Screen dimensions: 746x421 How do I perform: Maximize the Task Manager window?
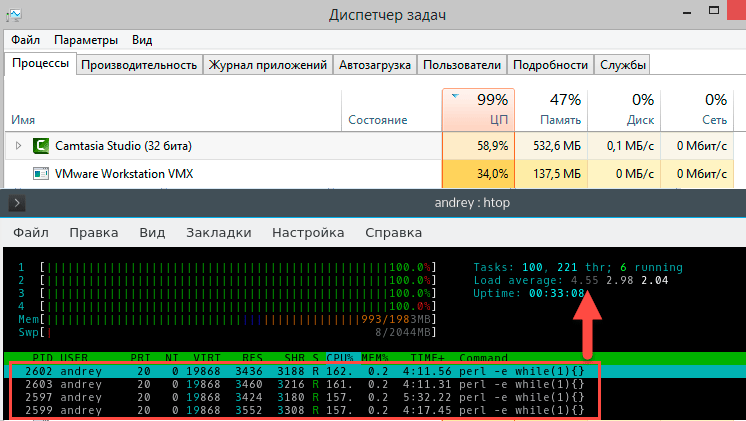click(x=714, y=10)
